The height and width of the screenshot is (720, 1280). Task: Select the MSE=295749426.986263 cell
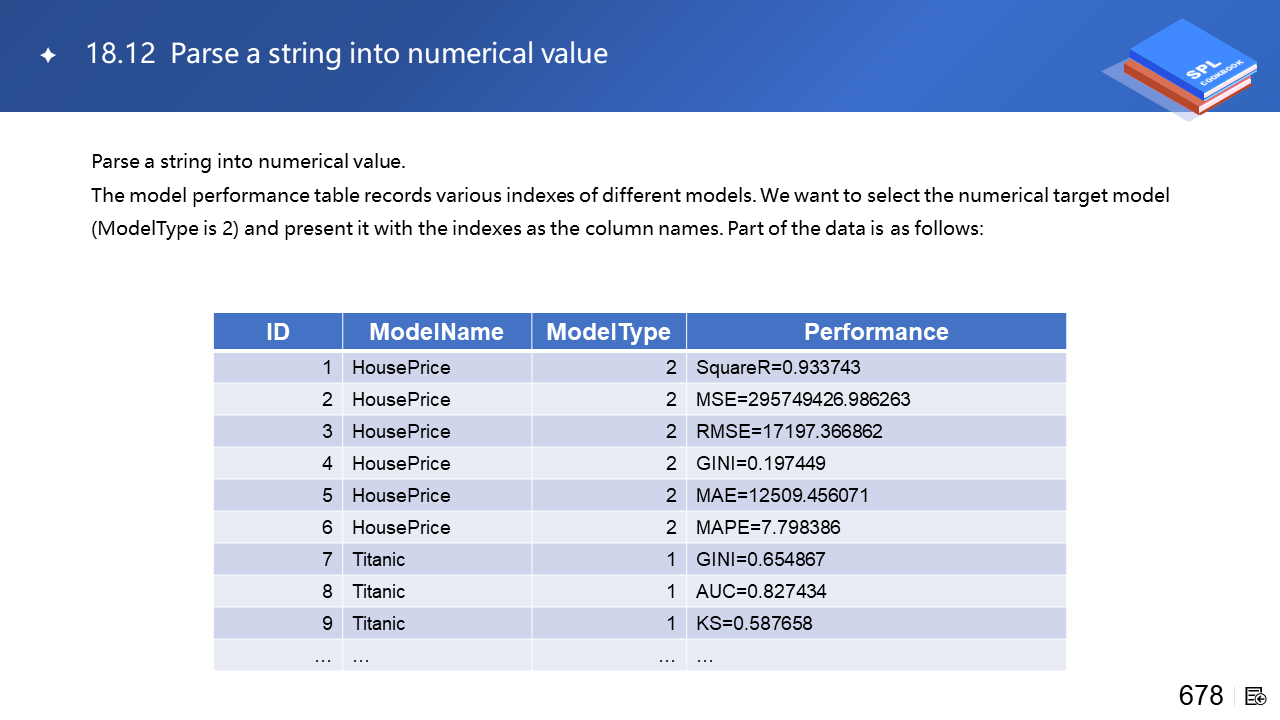[x=803, y=399]
